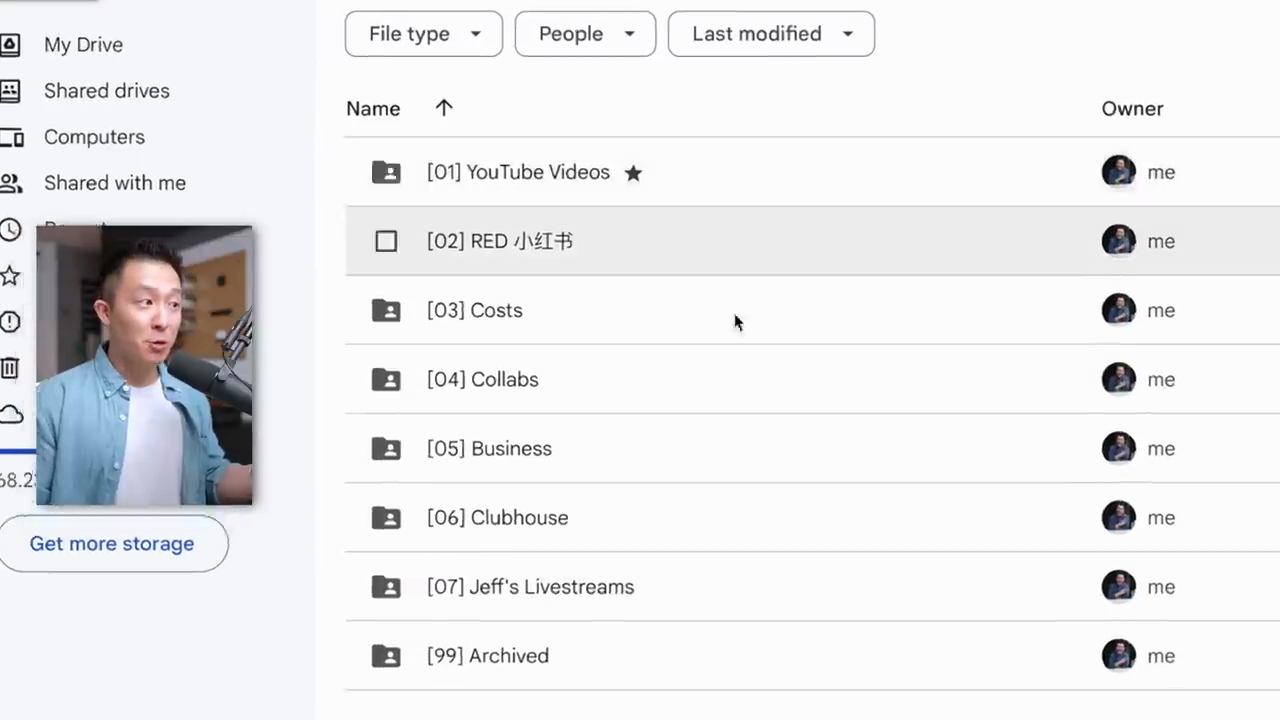Click the Shared with me people icon

coord(10,183)
